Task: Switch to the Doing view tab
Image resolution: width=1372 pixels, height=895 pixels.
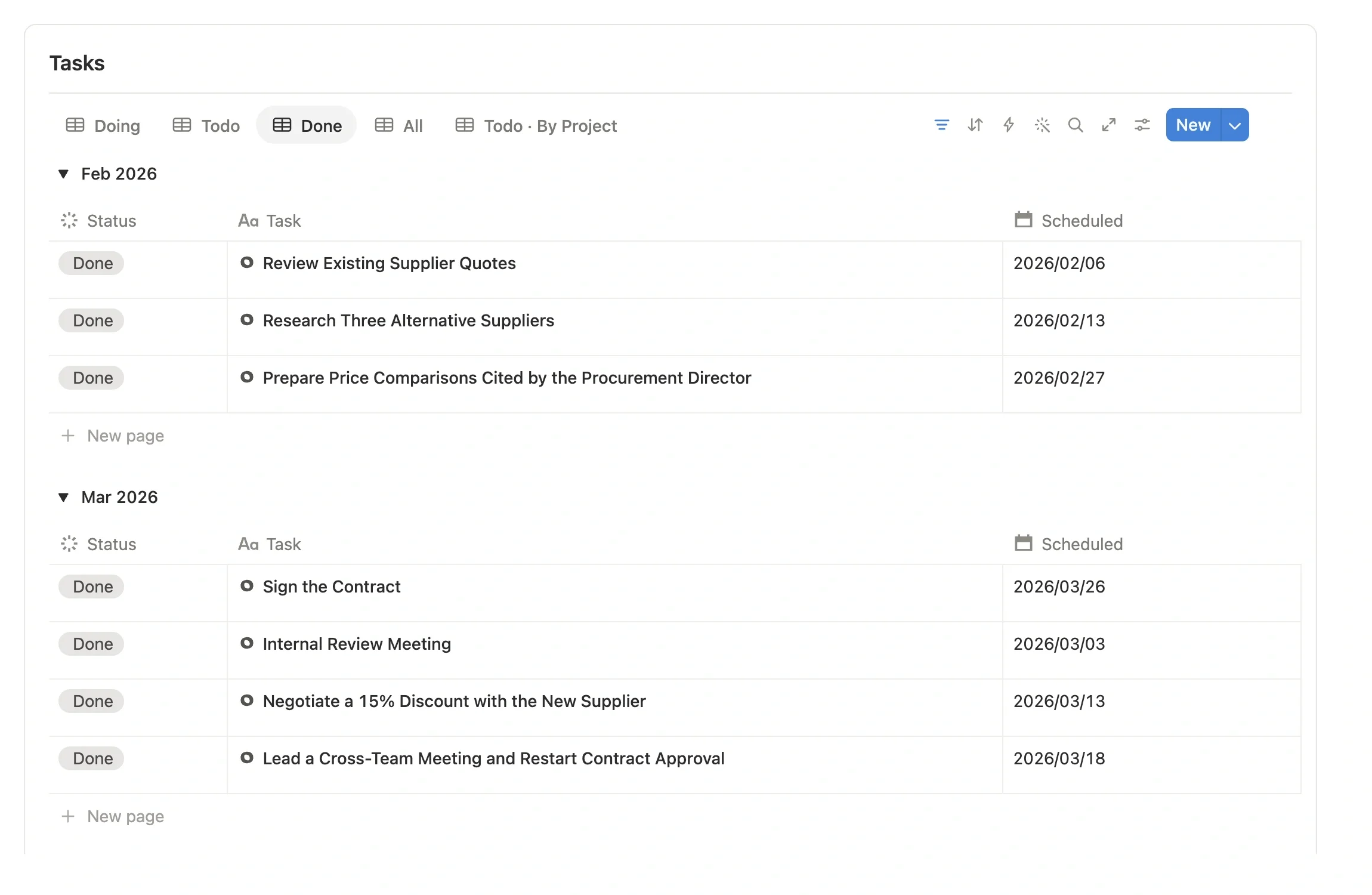Action: (103, 125)
